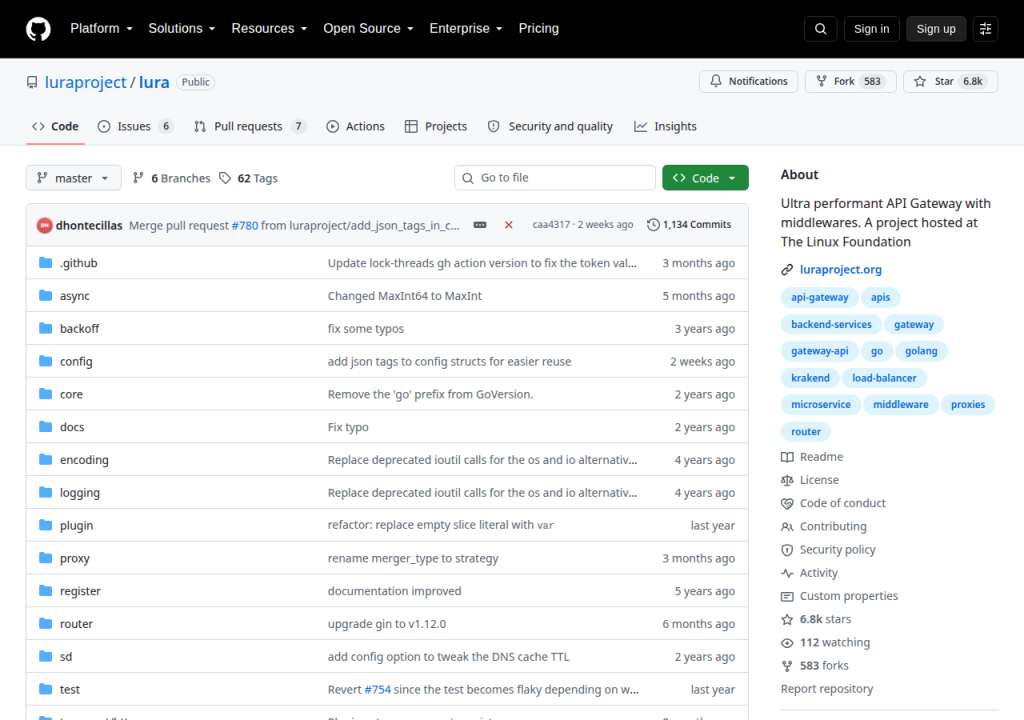Click the License scales icon
Image resolution: width=1024 pixels, height=720 pixels.
[788, 480]
